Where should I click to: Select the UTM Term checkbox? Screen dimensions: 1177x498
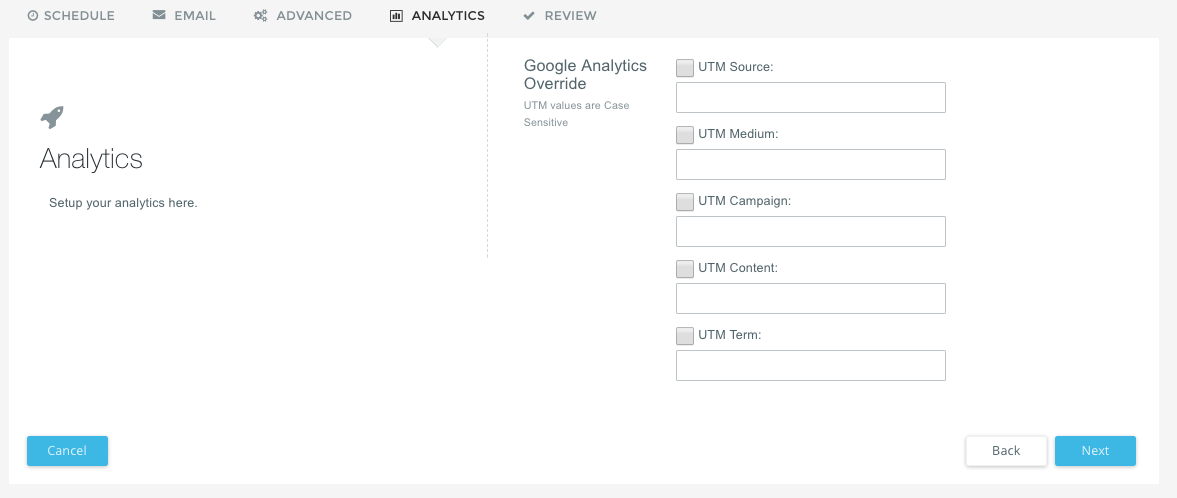(685, 335)
